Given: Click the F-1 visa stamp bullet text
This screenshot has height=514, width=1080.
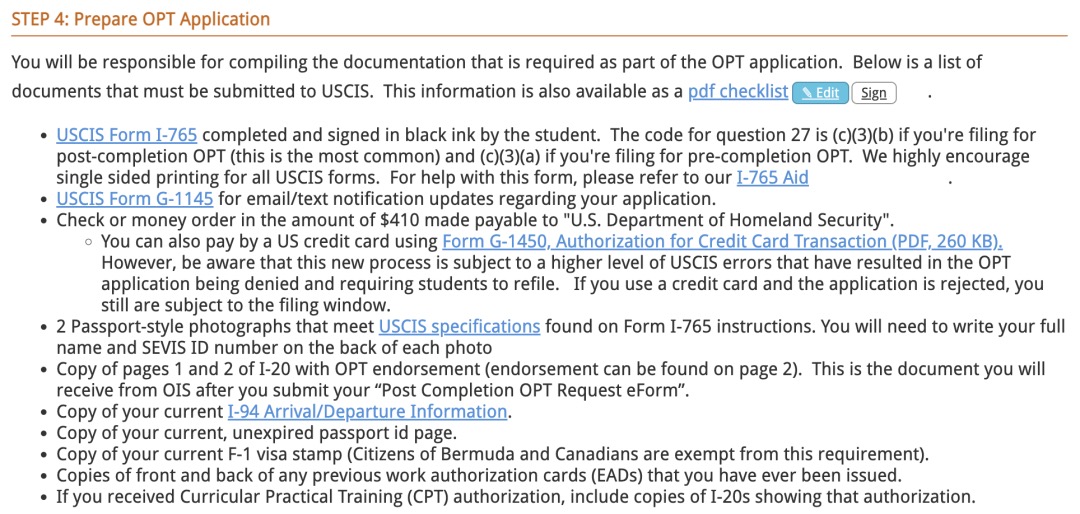Looking at the screenshot, I should [x=493, y=455].
